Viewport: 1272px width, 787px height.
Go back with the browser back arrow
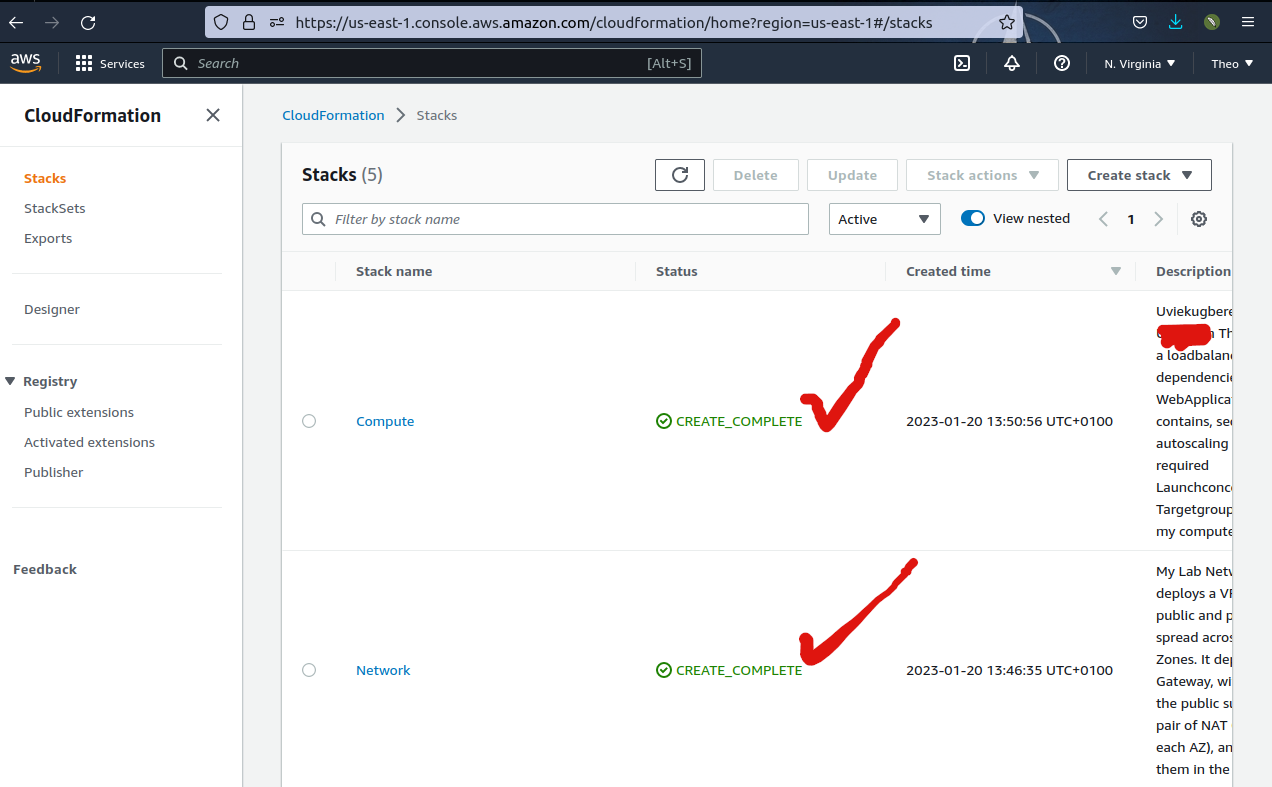click(17, 22)
